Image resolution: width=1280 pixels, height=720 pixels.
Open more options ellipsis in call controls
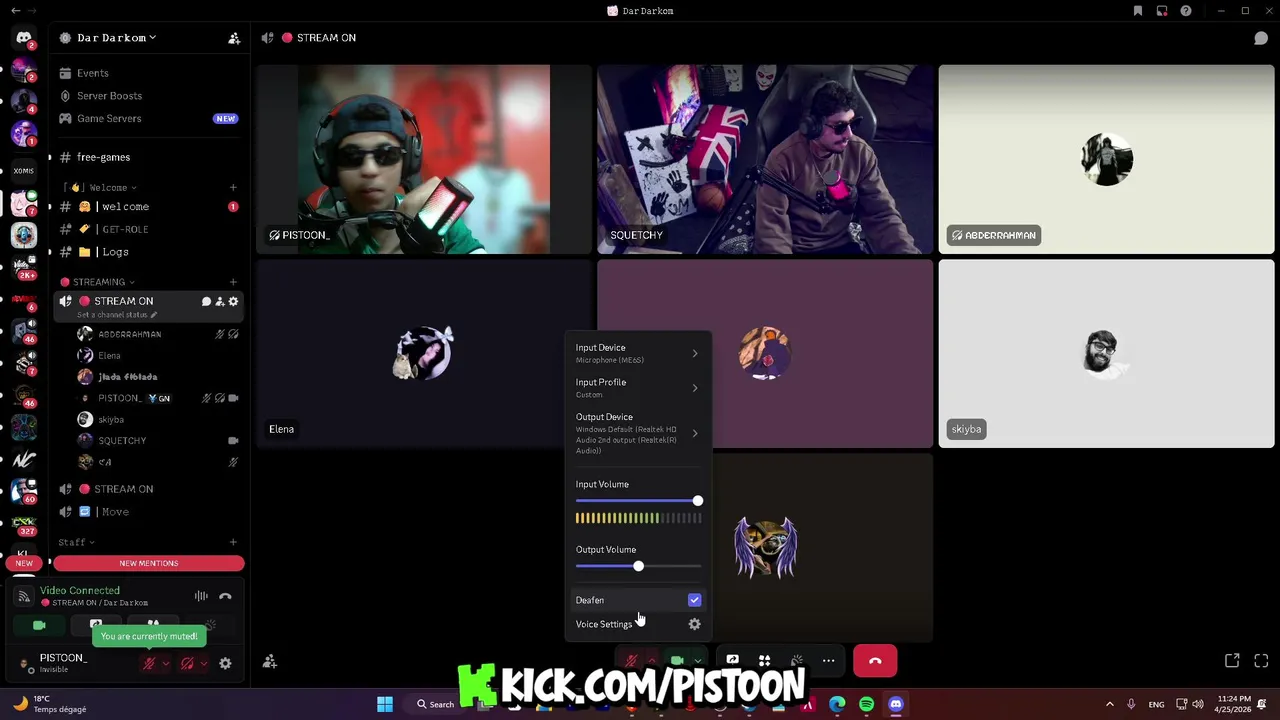[x=828, y=661]
